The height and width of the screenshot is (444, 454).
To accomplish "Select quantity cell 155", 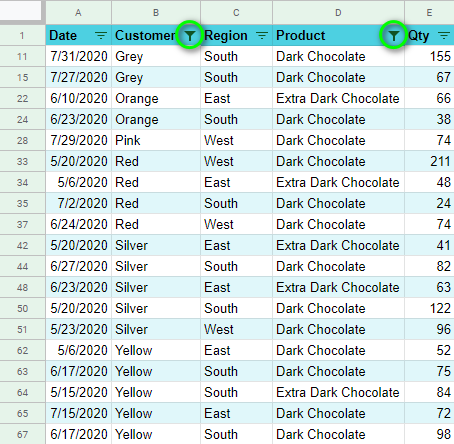I will (429, 56).
